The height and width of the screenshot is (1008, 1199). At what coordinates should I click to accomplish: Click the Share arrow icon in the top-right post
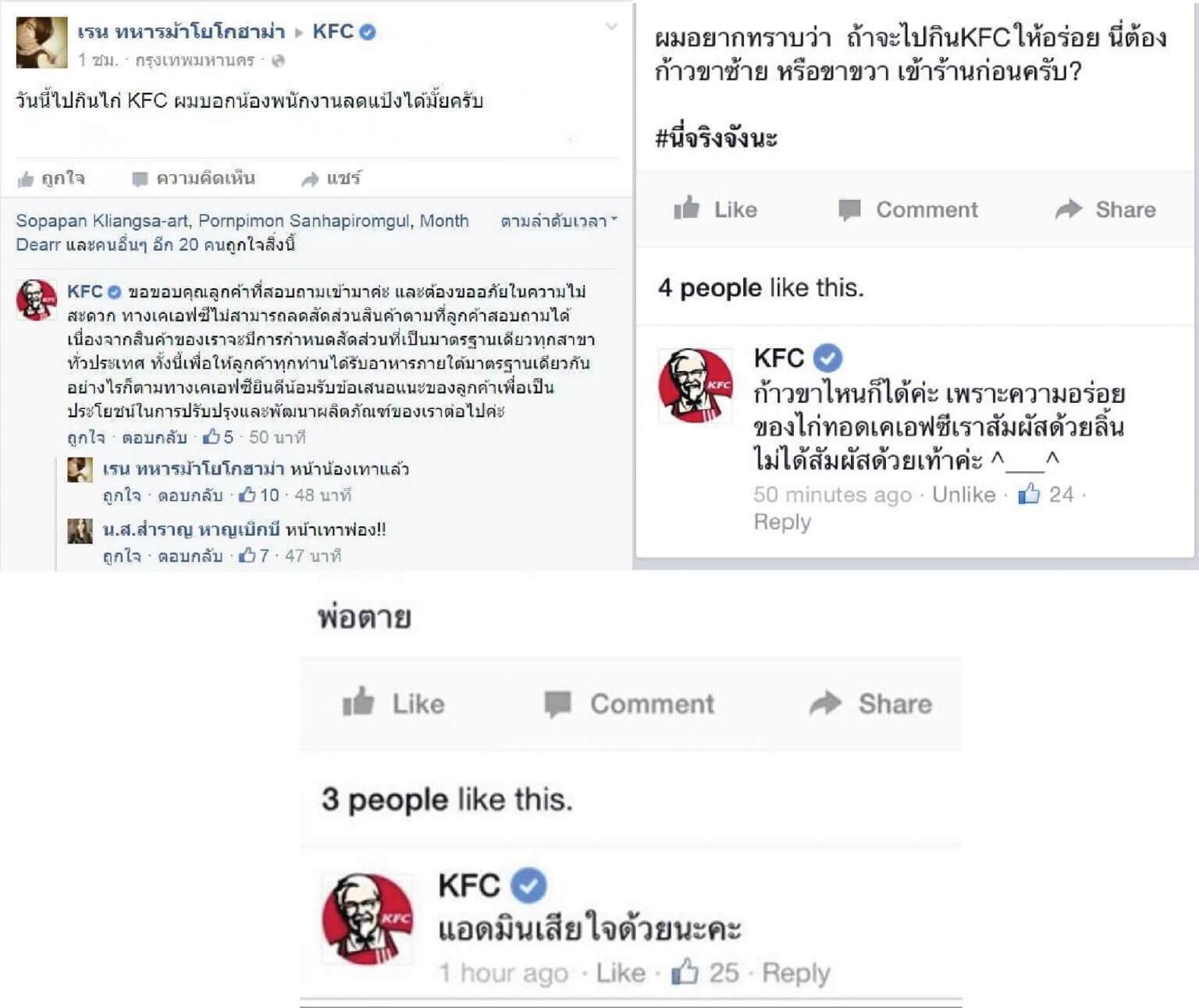tap(1069, 208)
